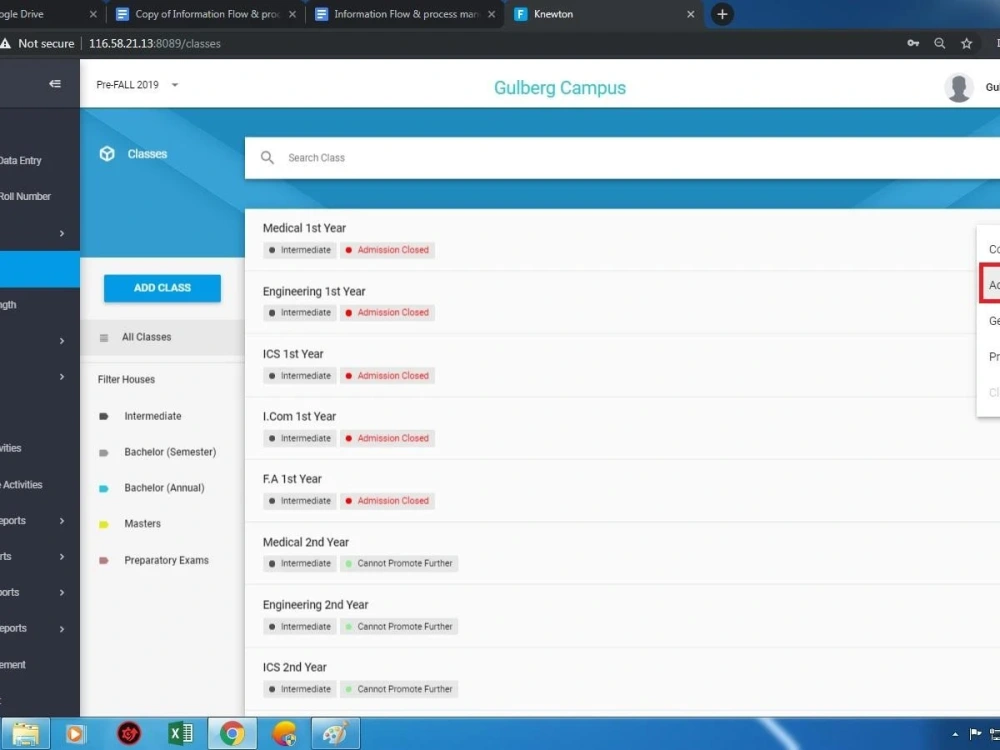Viewport: 1000px width, 750px height.
Task: Open Chrome from the taskbar
Action: [x=232, y=733]
